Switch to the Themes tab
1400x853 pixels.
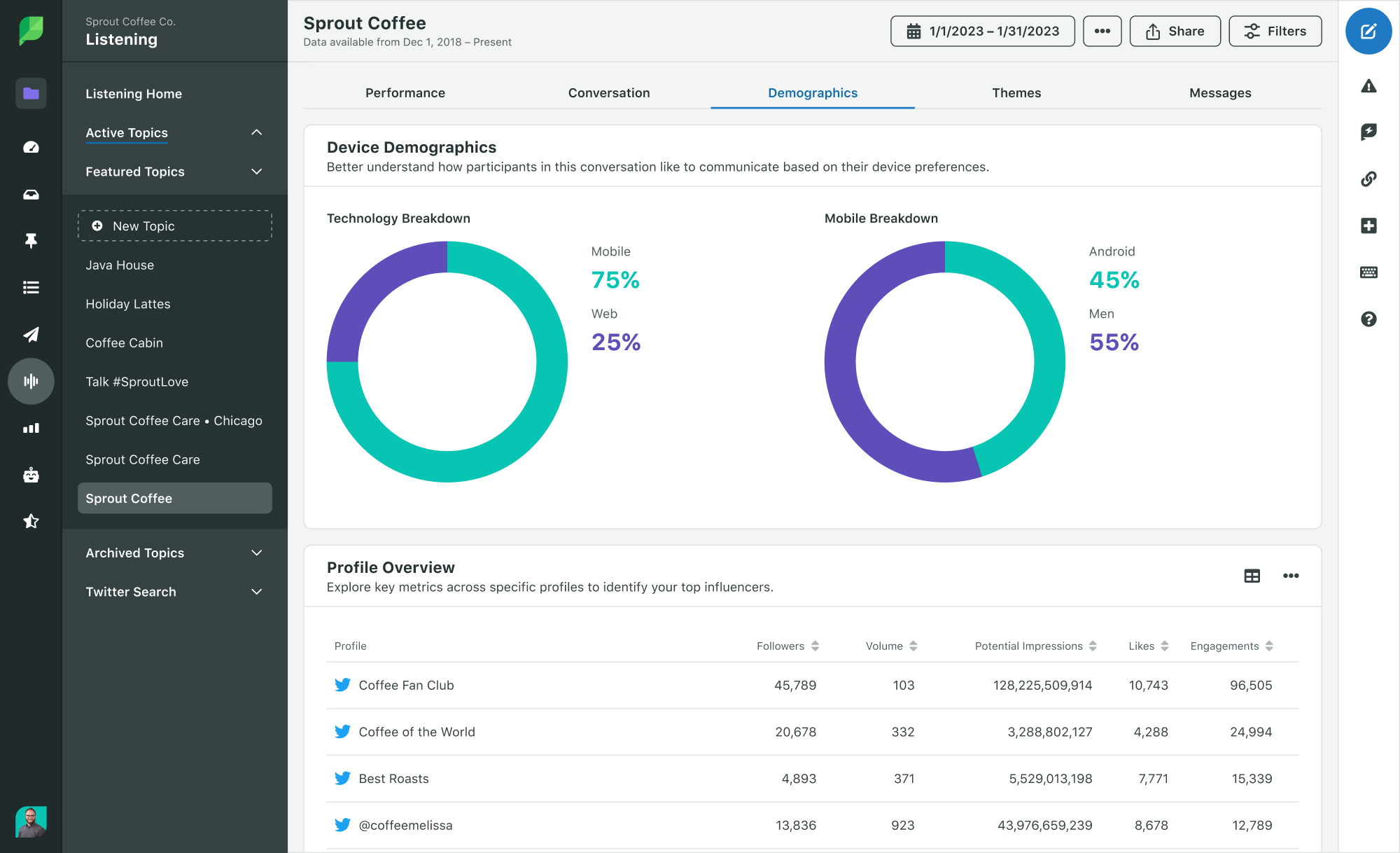pyautogui.click(x=1016, y=93)
